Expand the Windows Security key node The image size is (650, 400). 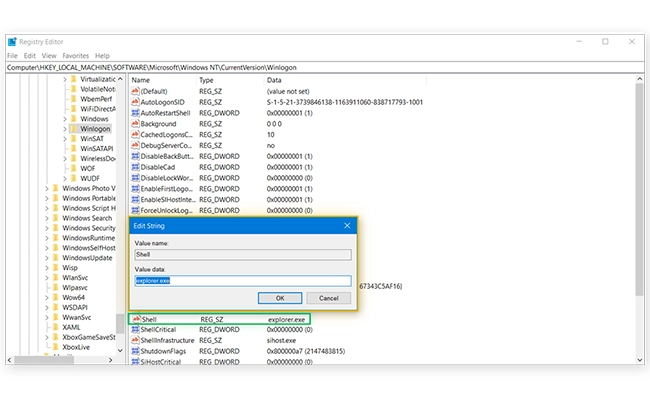pos(46,228)
